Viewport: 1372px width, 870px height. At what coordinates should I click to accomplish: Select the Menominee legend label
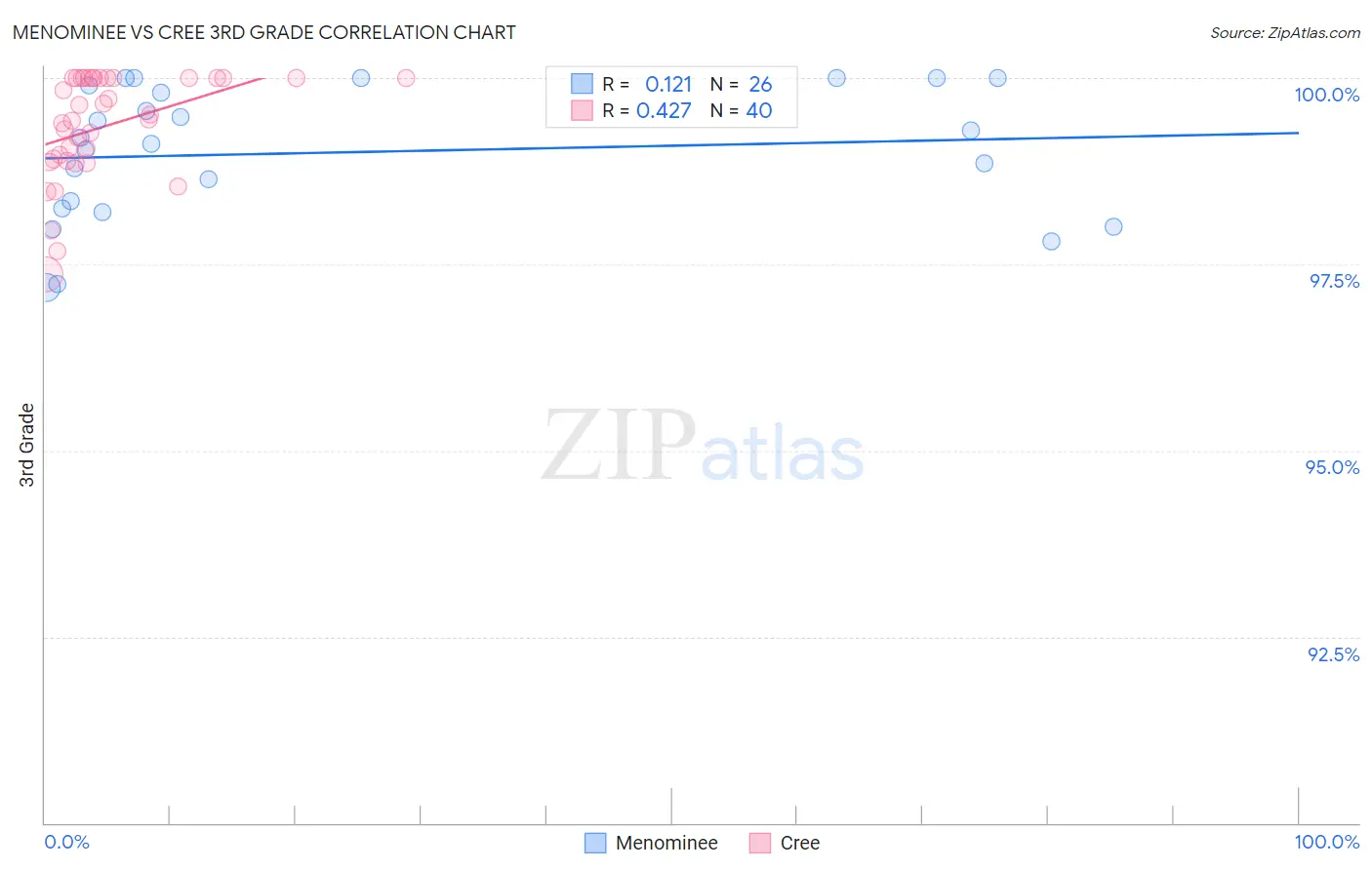click(666, 843)
